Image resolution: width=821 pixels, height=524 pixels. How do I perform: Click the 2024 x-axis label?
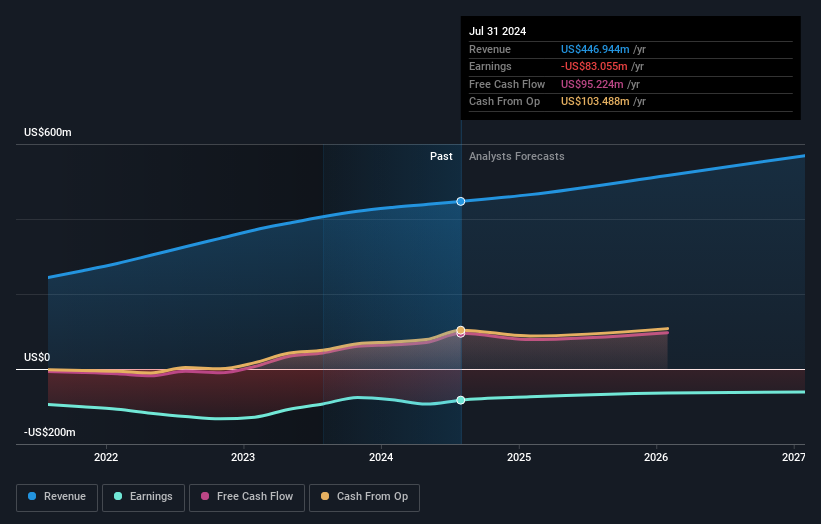tap(381, 458)
